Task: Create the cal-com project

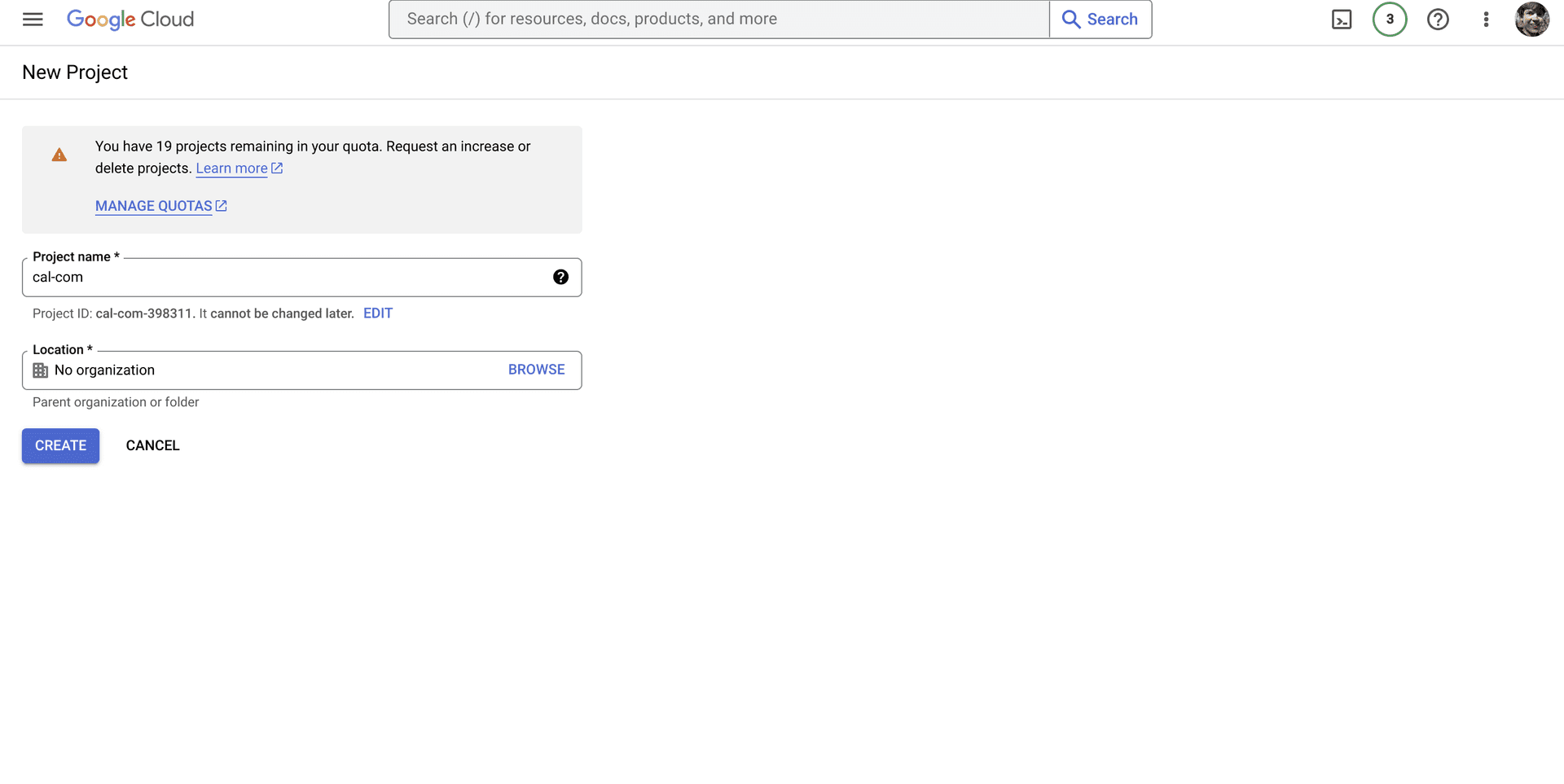Action: 61,446
